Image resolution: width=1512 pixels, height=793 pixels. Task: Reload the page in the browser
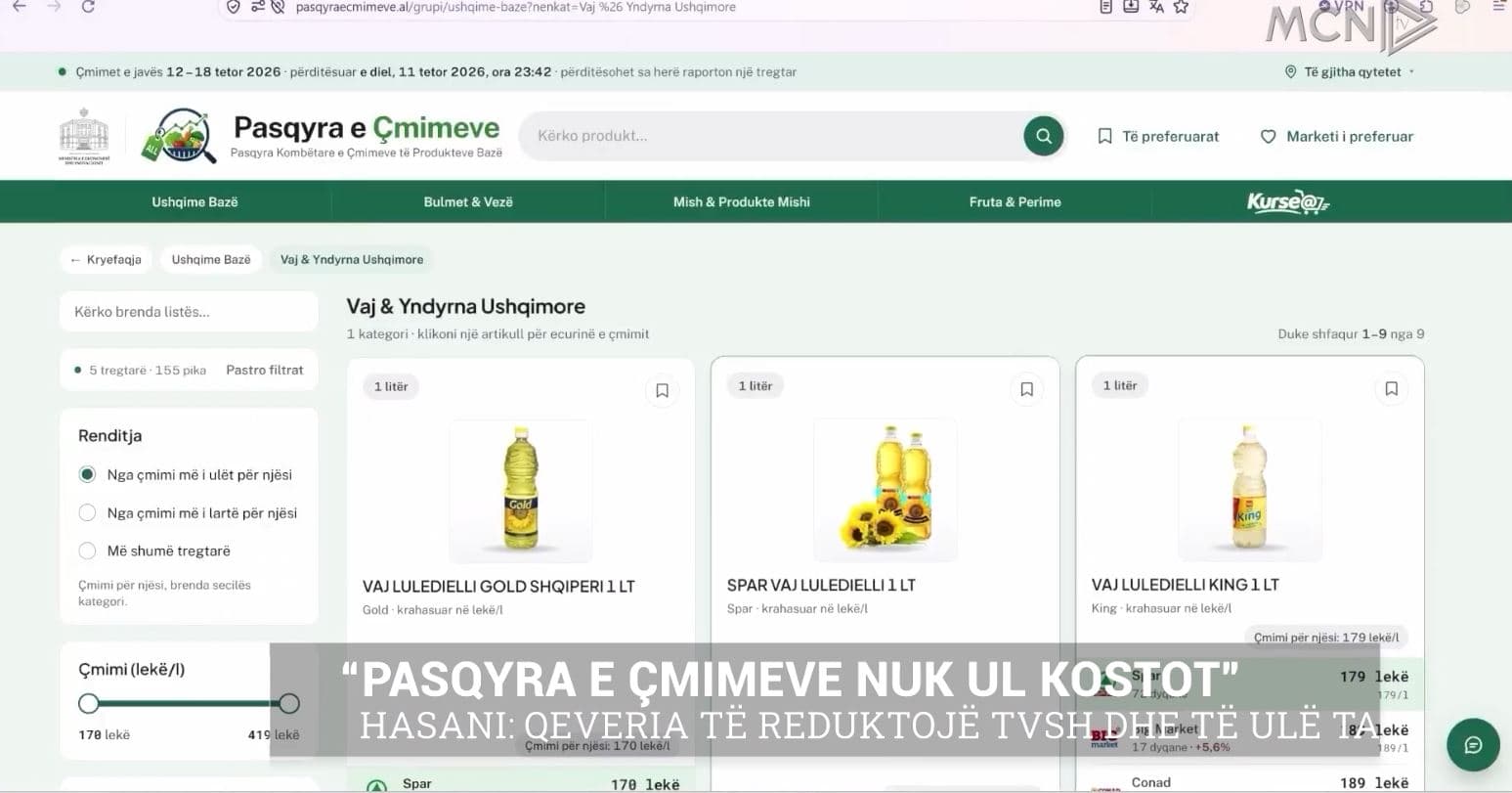coord(88,7)
